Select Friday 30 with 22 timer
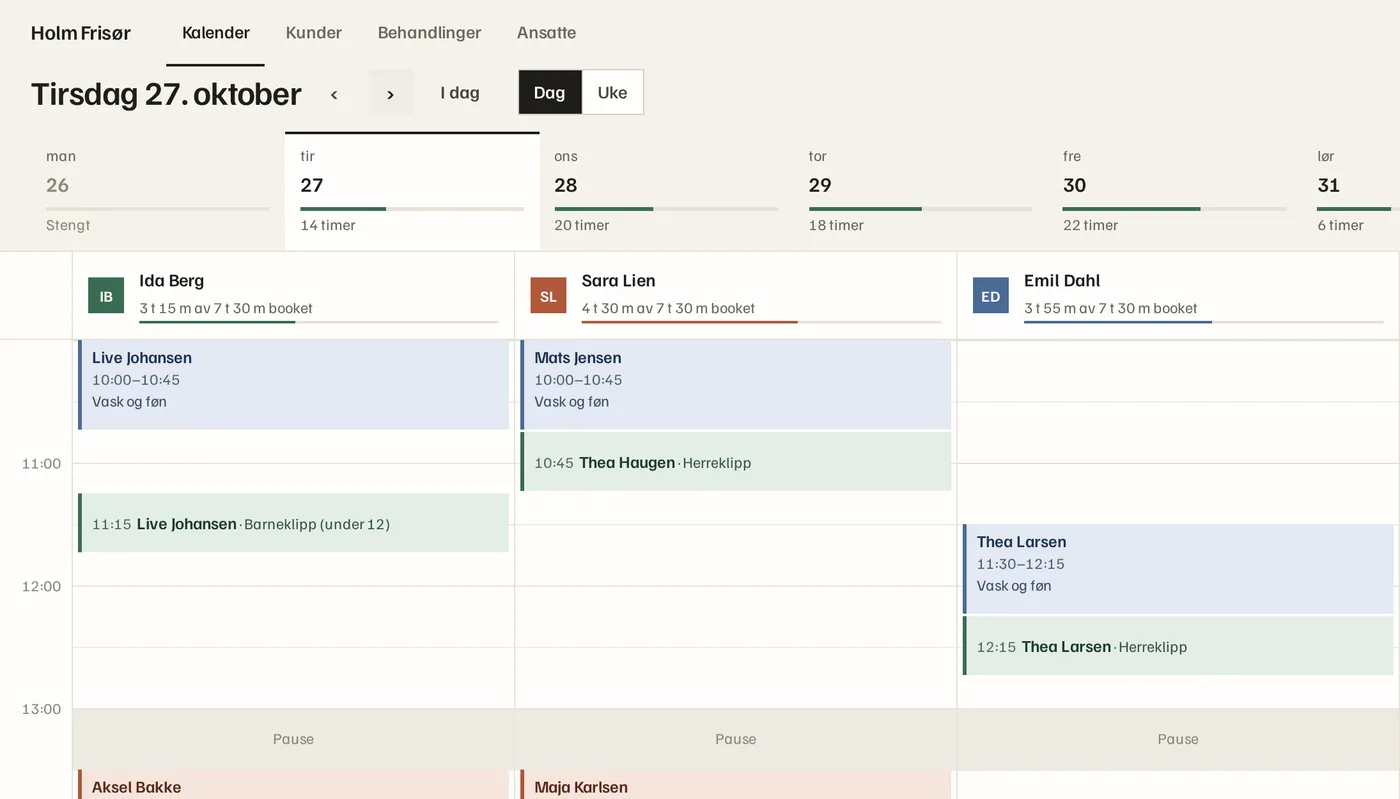Image resolution: width=1400 pixels, height=799 pixels. tap(1175, 191)
